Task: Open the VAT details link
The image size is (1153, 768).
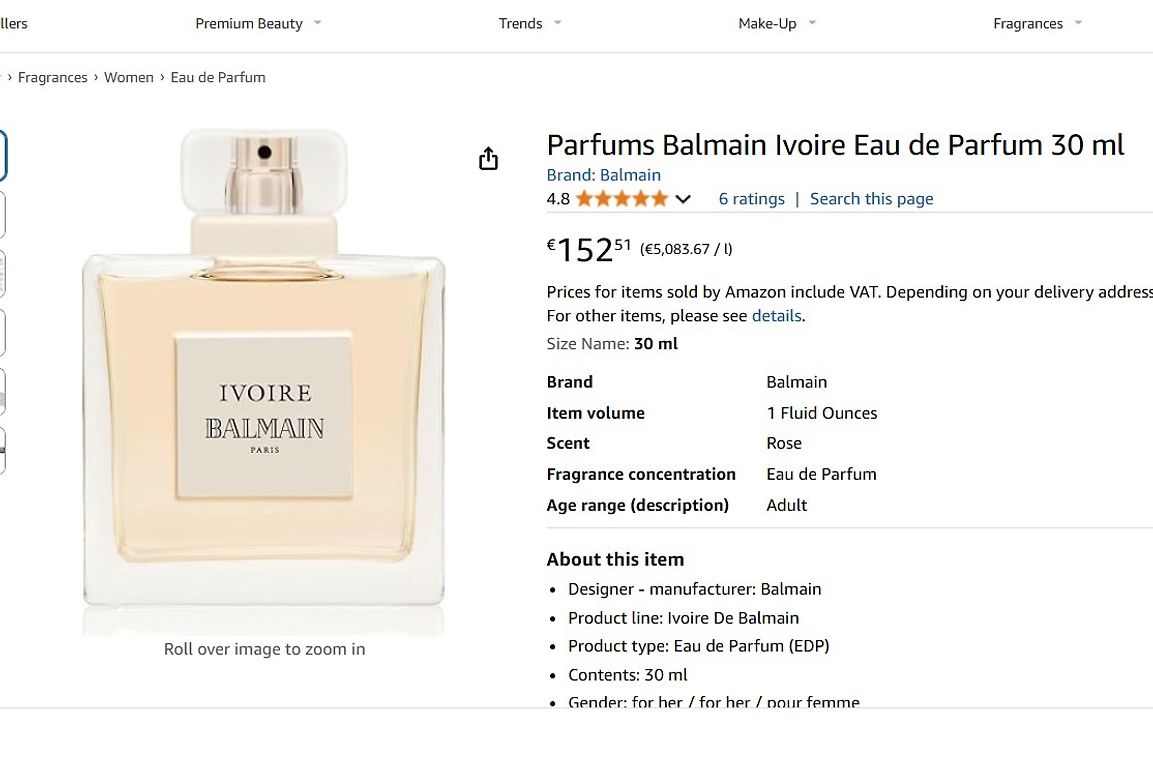Action: [777, 316]
